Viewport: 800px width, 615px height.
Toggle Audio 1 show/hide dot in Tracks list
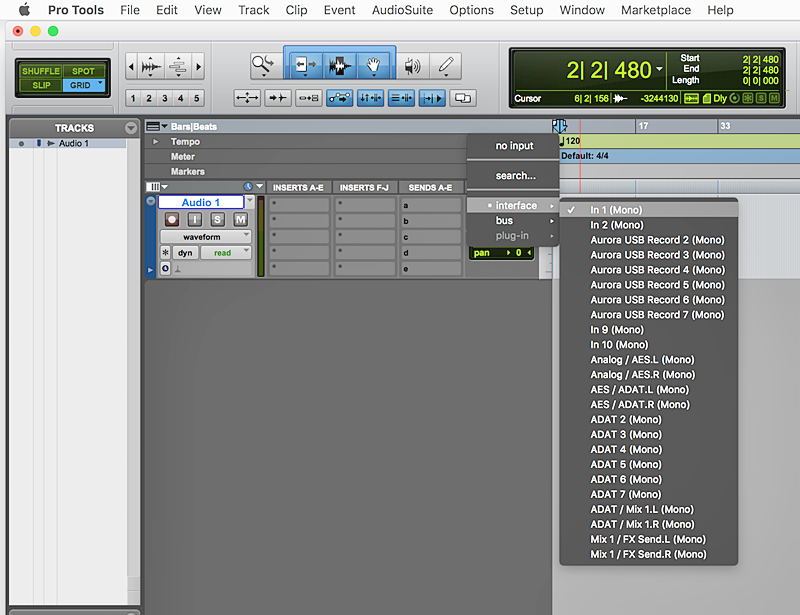21,143
